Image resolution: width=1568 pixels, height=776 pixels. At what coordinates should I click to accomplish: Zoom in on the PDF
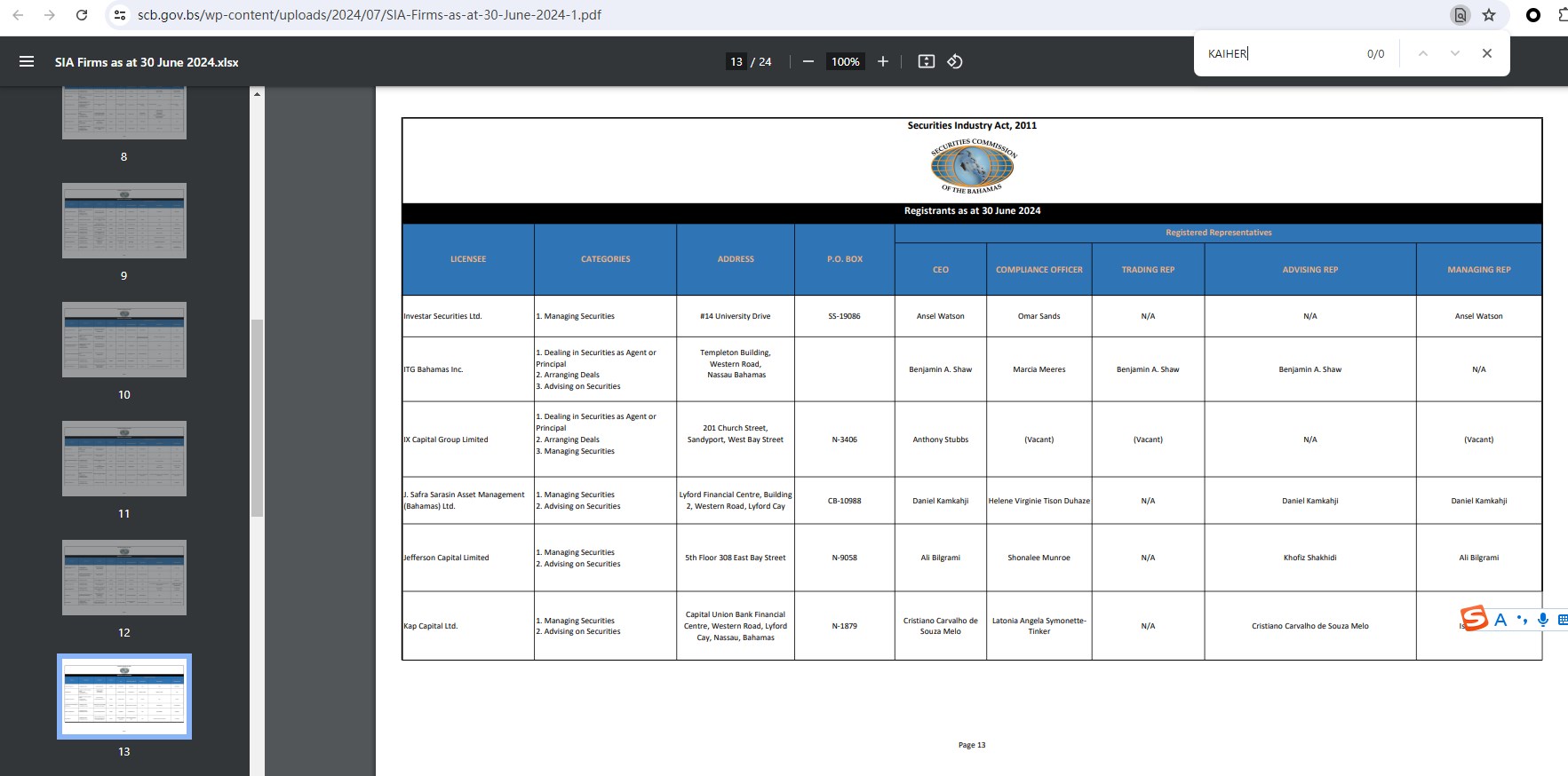click(x=882, y=61)
